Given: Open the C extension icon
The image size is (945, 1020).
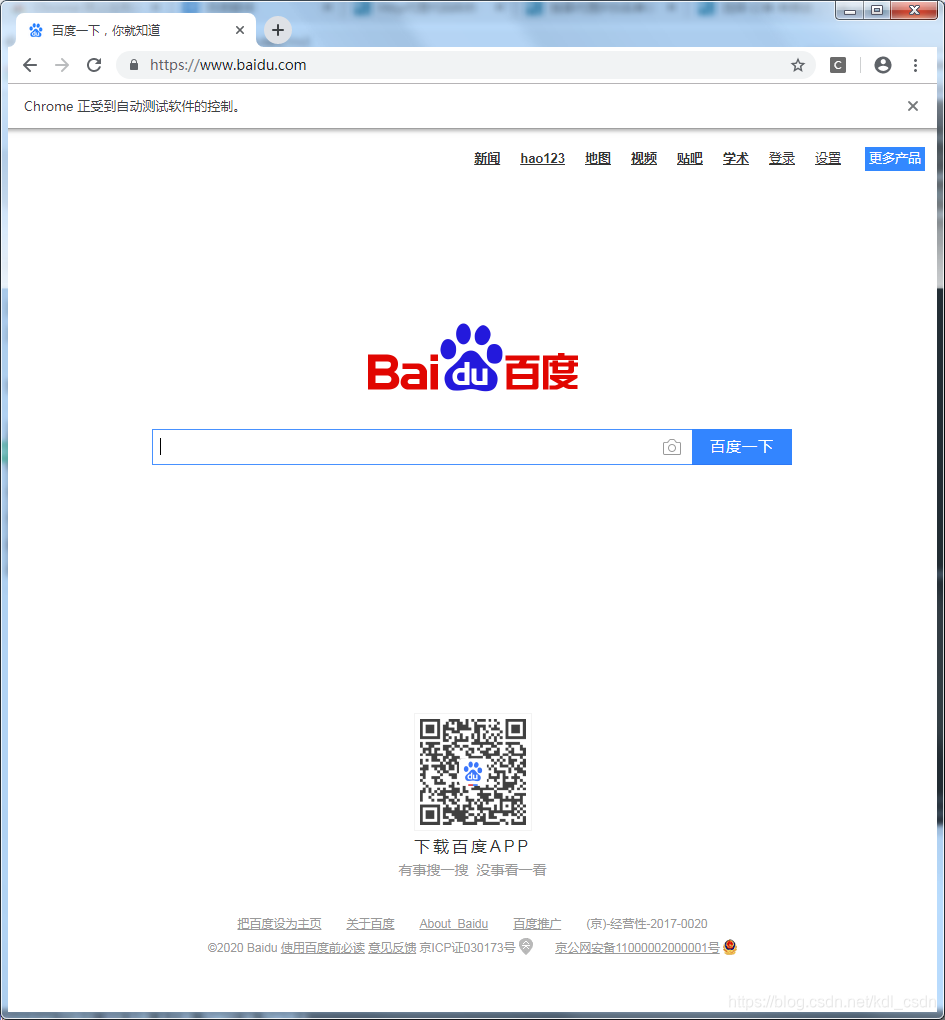Looking at the screenshot, I should [838, 65].
